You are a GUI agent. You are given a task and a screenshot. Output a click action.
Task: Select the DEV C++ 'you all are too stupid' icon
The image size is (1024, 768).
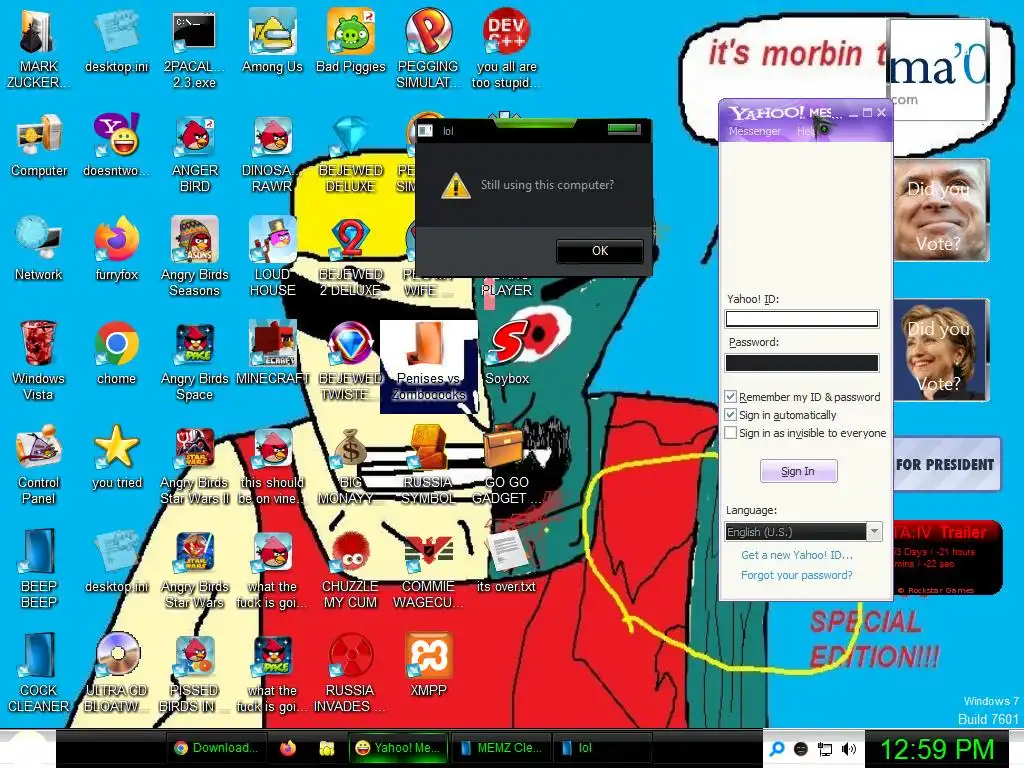click(x=506, y=49)
